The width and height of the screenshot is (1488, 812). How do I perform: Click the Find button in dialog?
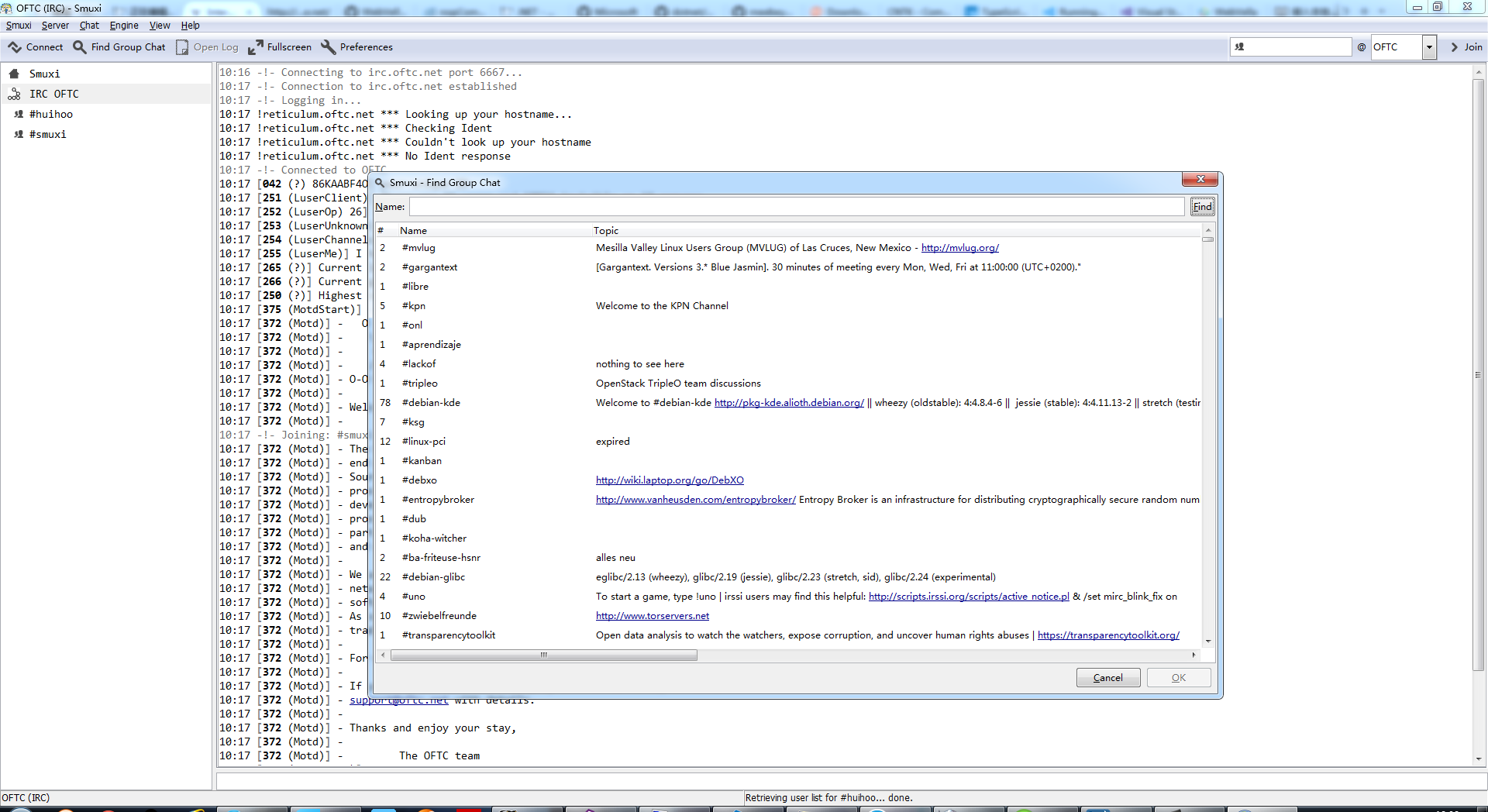pyautogui.click(x=1202, y=207)
